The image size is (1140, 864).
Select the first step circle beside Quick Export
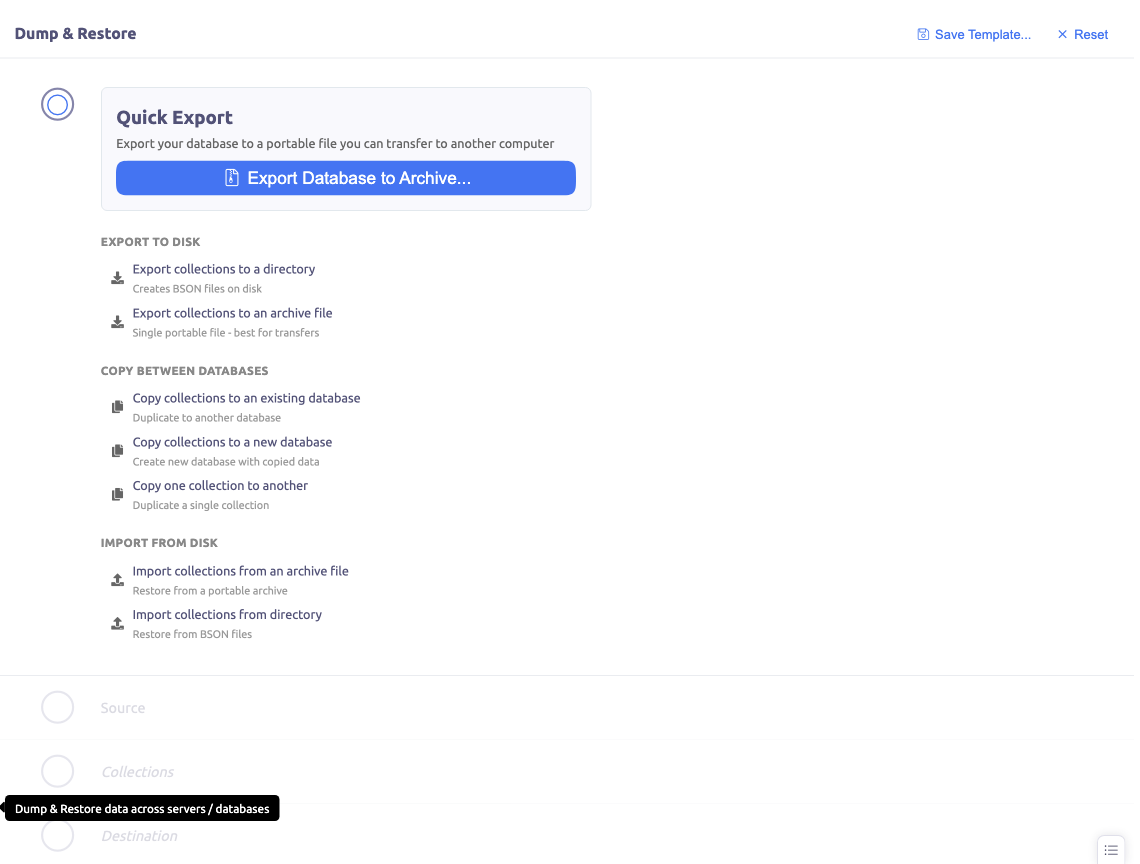click(x=57, y=104)
